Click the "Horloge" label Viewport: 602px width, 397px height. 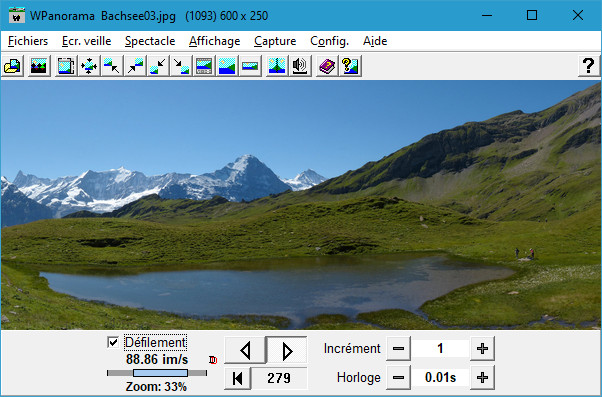click(359, 378)
